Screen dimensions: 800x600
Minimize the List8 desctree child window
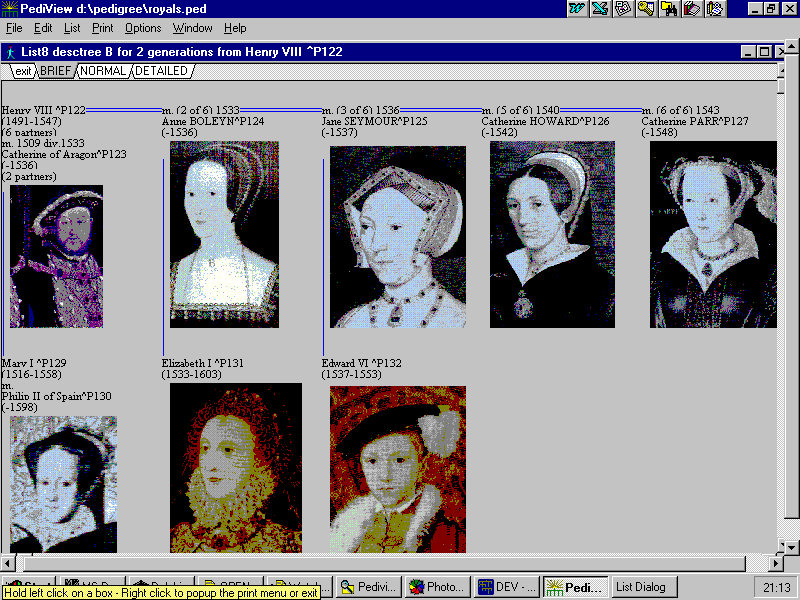click(748, 52)
